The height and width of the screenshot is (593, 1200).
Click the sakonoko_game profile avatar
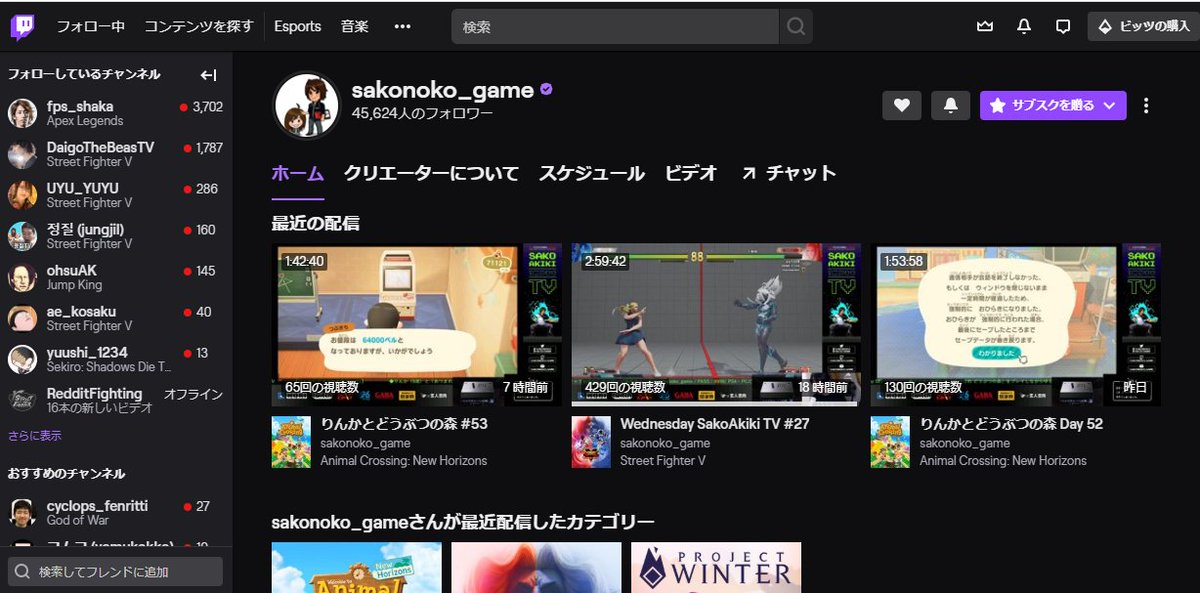coord(305,103)
